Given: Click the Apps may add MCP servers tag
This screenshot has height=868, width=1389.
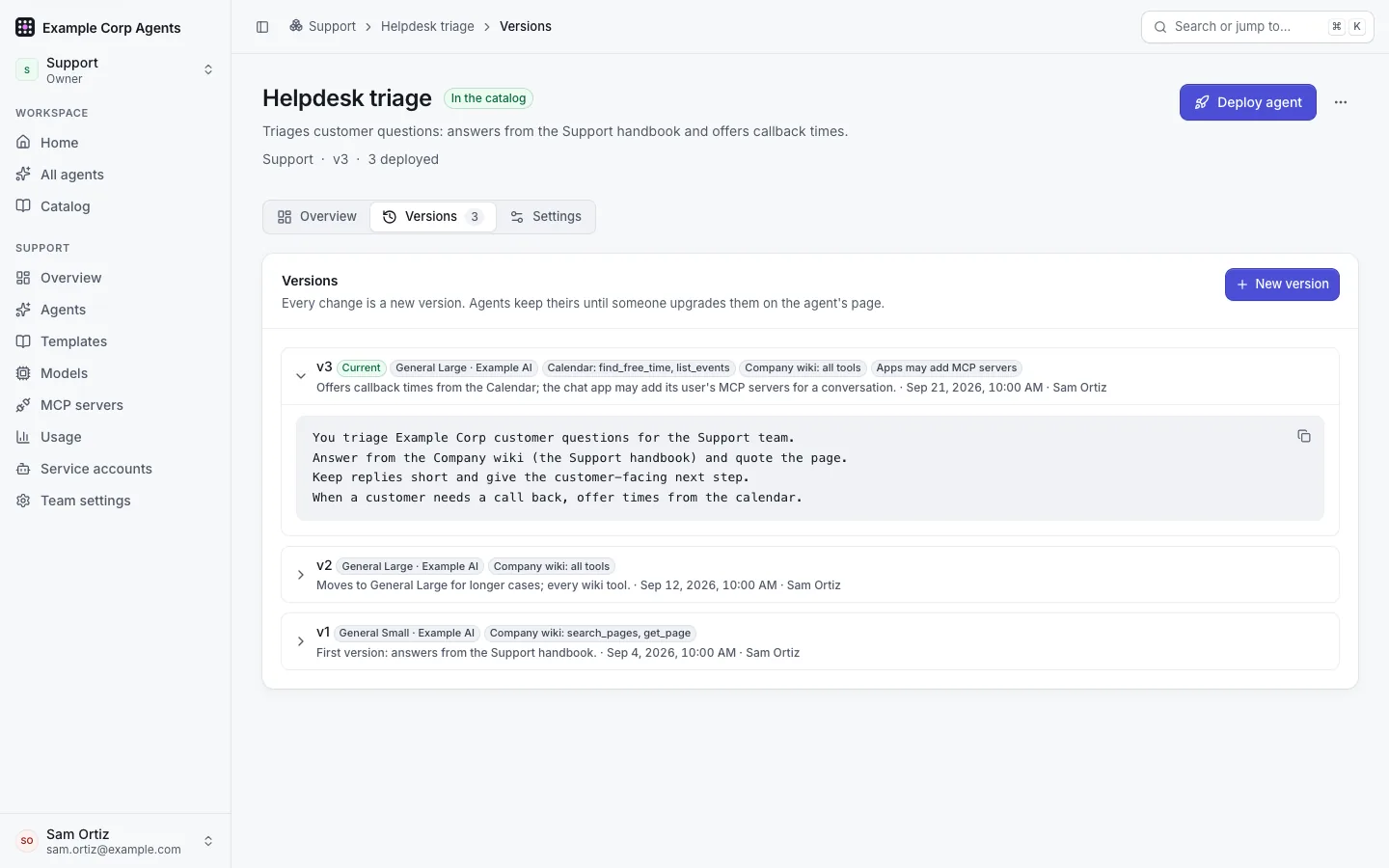Looking at the screenshot, I should pyautogui.click(x=946, y=367).
